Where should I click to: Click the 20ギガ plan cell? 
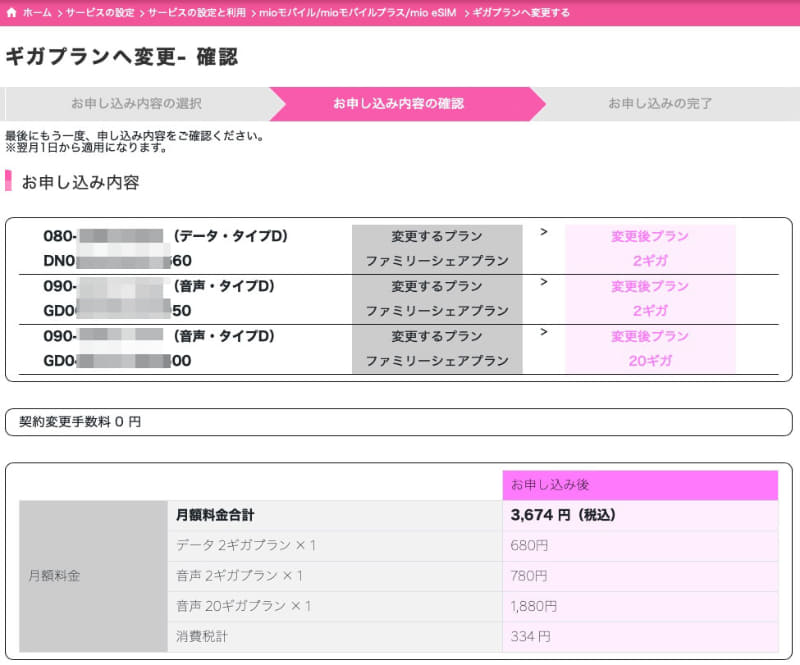[x=650, y=360]
